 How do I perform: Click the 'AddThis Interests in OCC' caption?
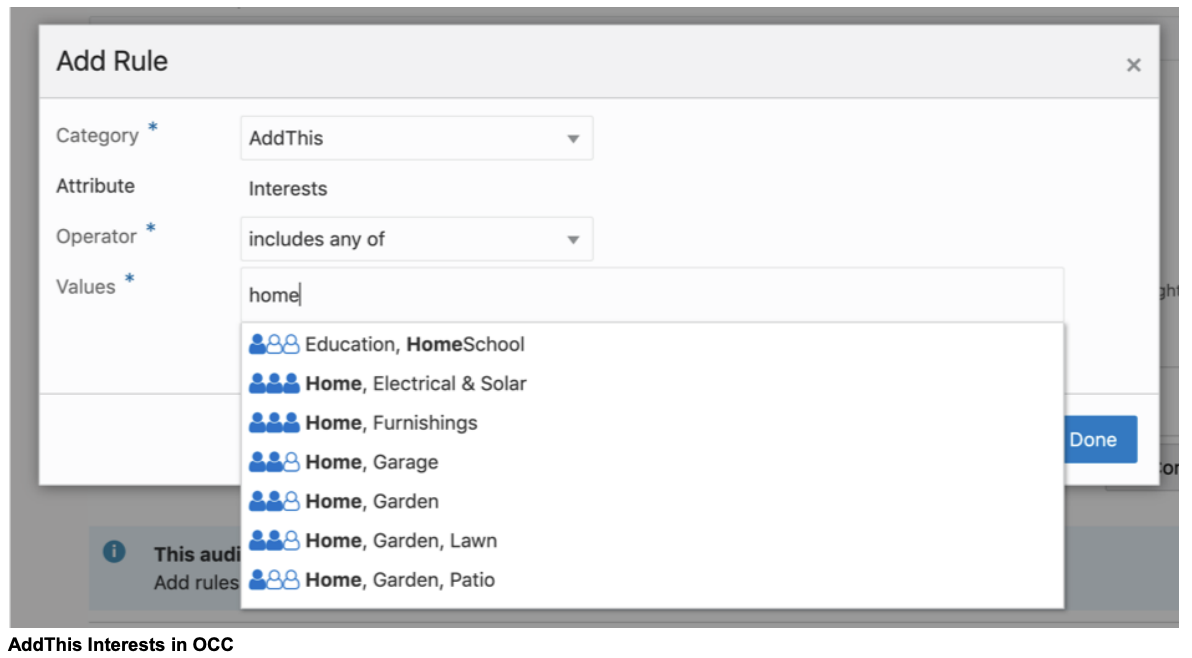[121, 644]
